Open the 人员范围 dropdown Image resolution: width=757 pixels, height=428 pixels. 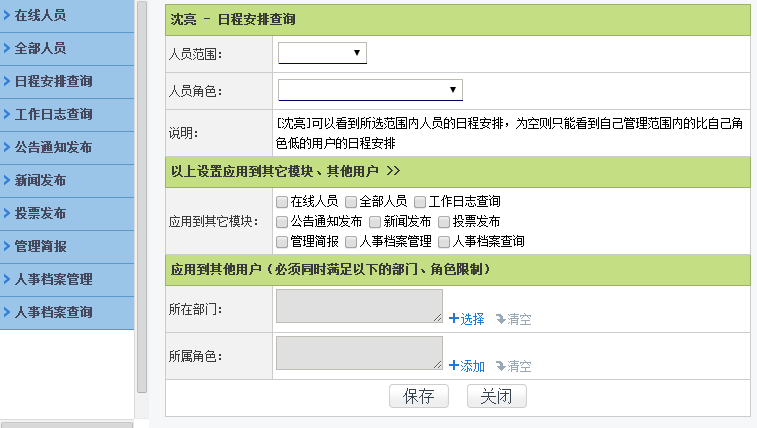point(322,52)
